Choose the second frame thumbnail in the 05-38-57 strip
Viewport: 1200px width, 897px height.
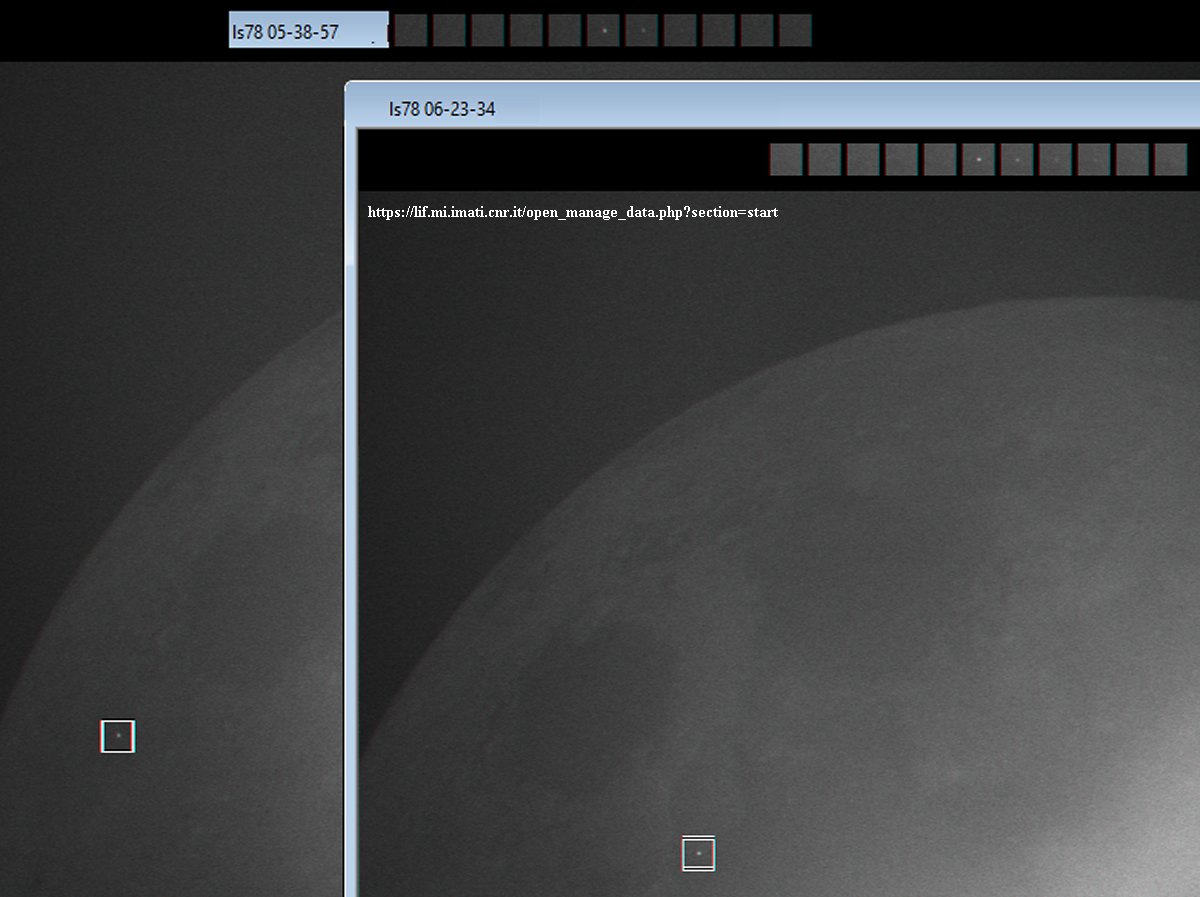point(449,31)
